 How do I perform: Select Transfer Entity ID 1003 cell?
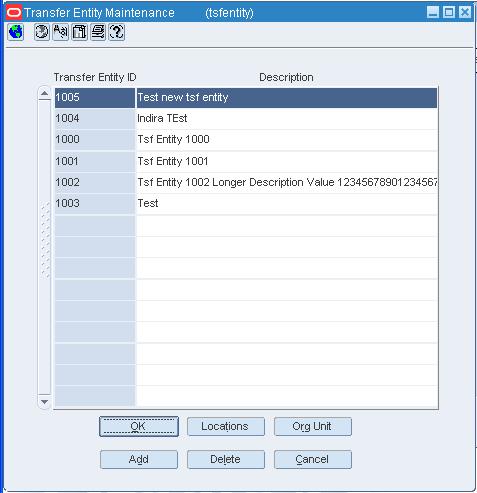[95, 204]
